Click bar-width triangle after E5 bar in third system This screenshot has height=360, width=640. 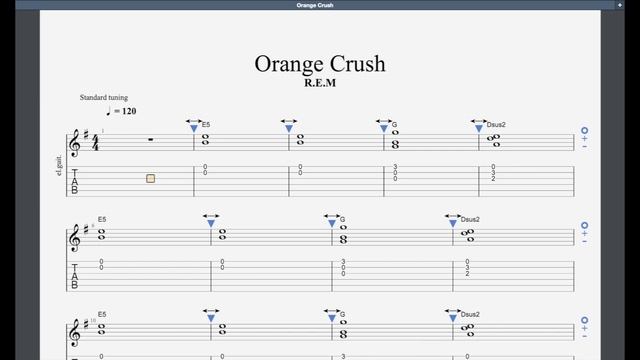click(x=211, y=318)
